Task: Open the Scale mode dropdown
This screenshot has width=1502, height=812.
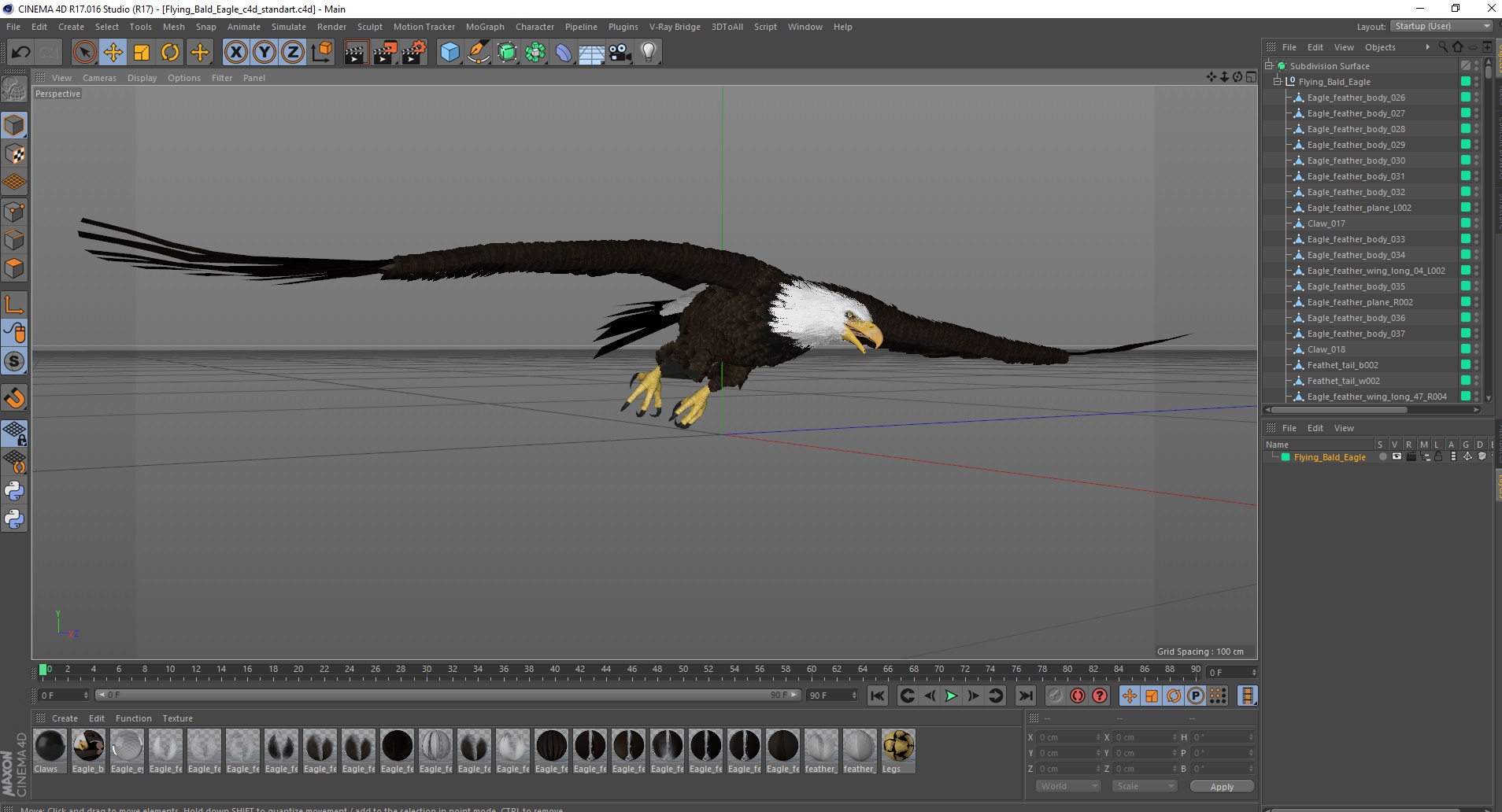Action: (x=1145, y=786)
